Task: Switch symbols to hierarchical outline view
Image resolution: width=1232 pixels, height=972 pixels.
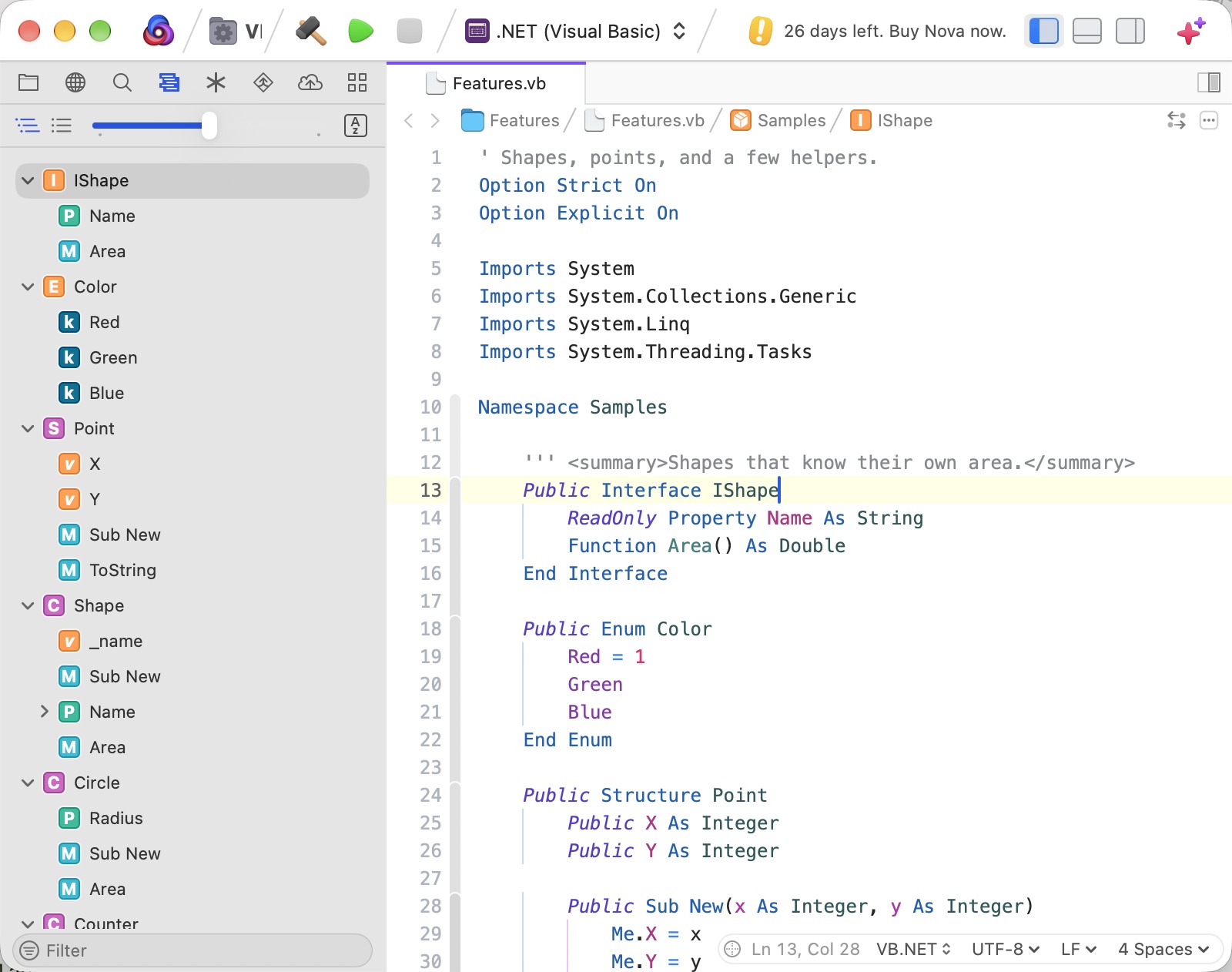Action: 28,126
